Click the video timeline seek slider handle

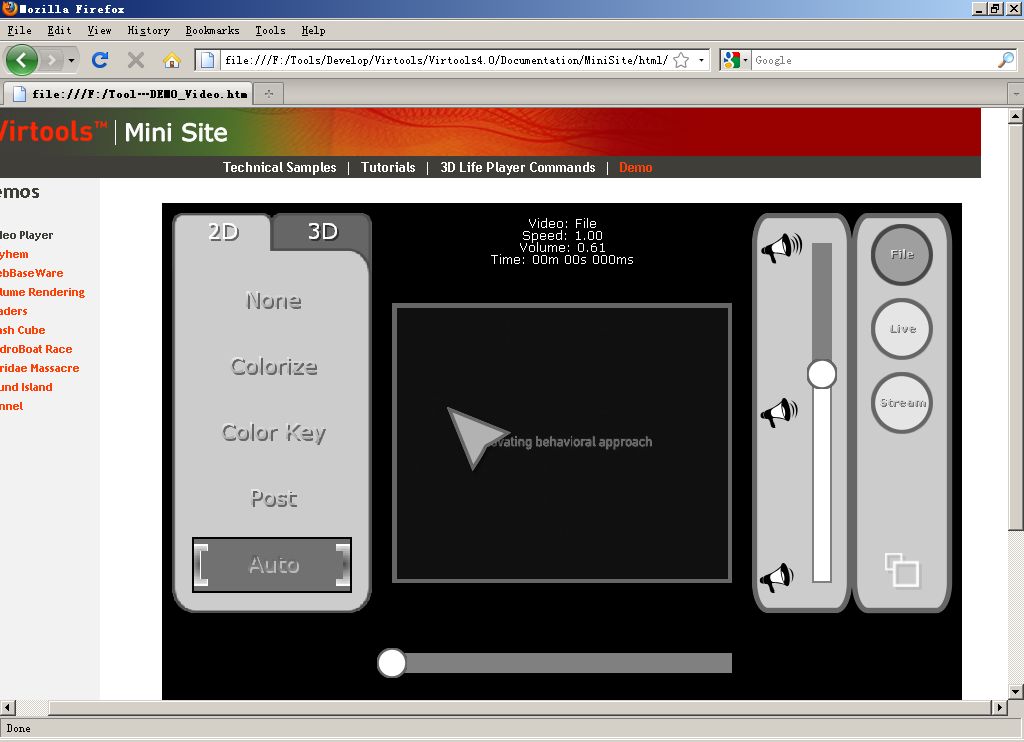pos(392,663)
